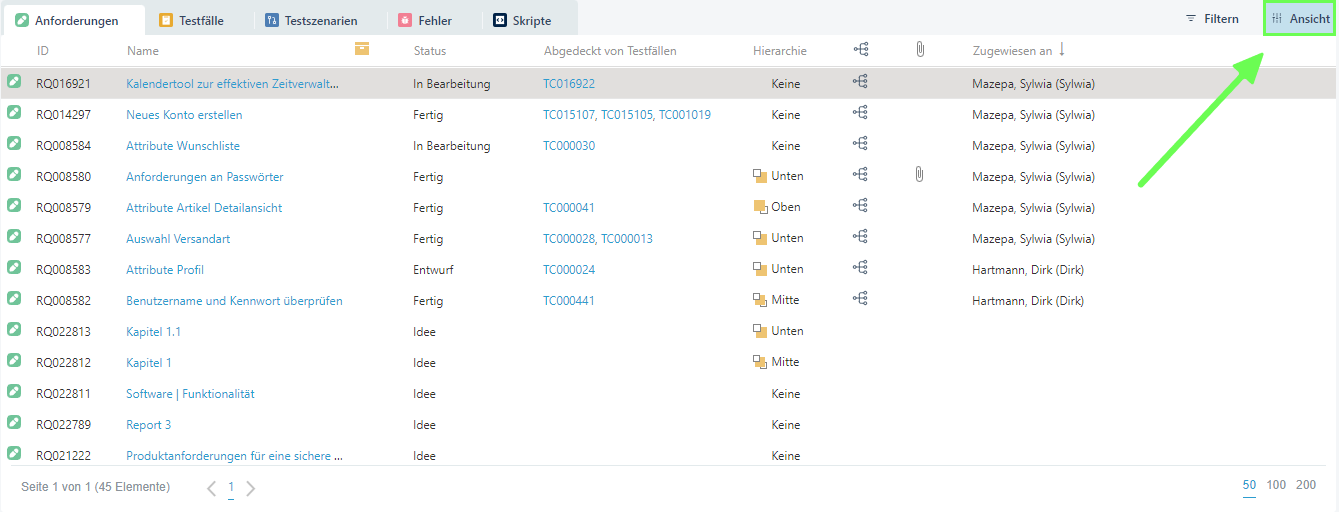Open test case link TC016922
Screen dimensions: 1339x512
569,84
